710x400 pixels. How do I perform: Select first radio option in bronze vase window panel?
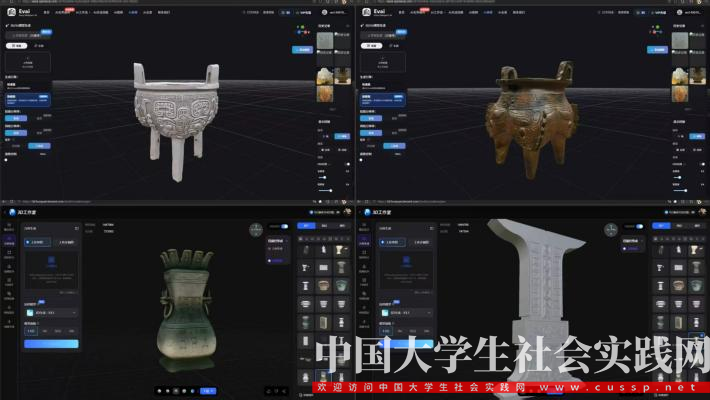pyautogui.click(x=37, y=242)
